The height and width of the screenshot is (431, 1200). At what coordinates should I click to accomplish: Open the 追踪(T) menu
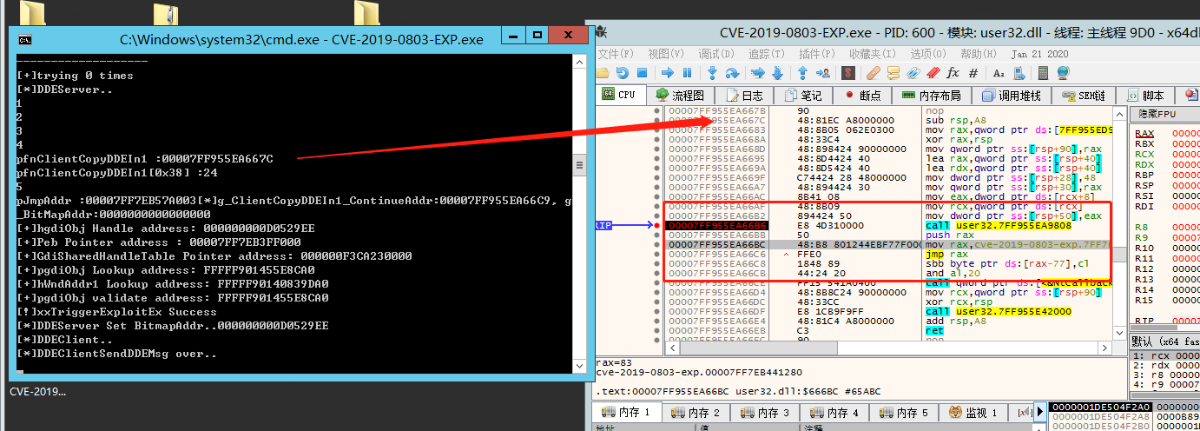point(769,53)
